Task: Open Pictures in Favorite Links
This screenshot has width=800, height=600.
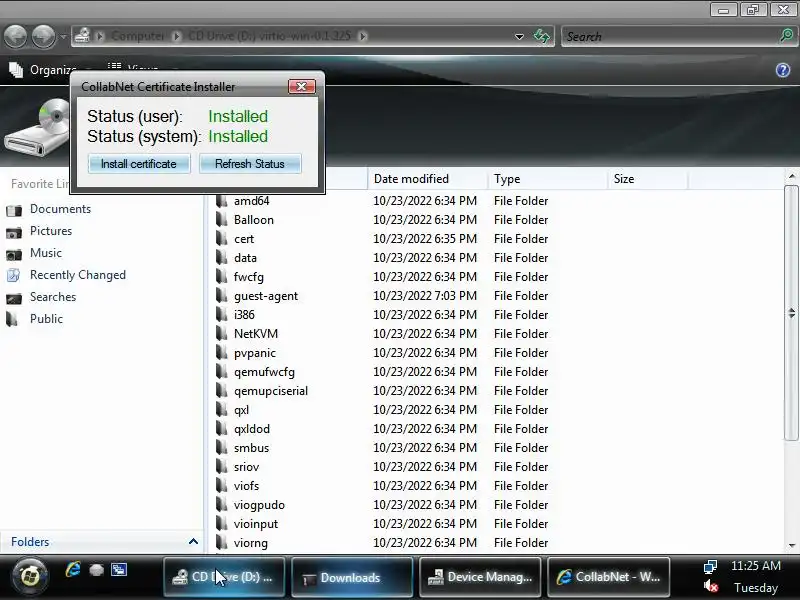Action: pos(51,231)
